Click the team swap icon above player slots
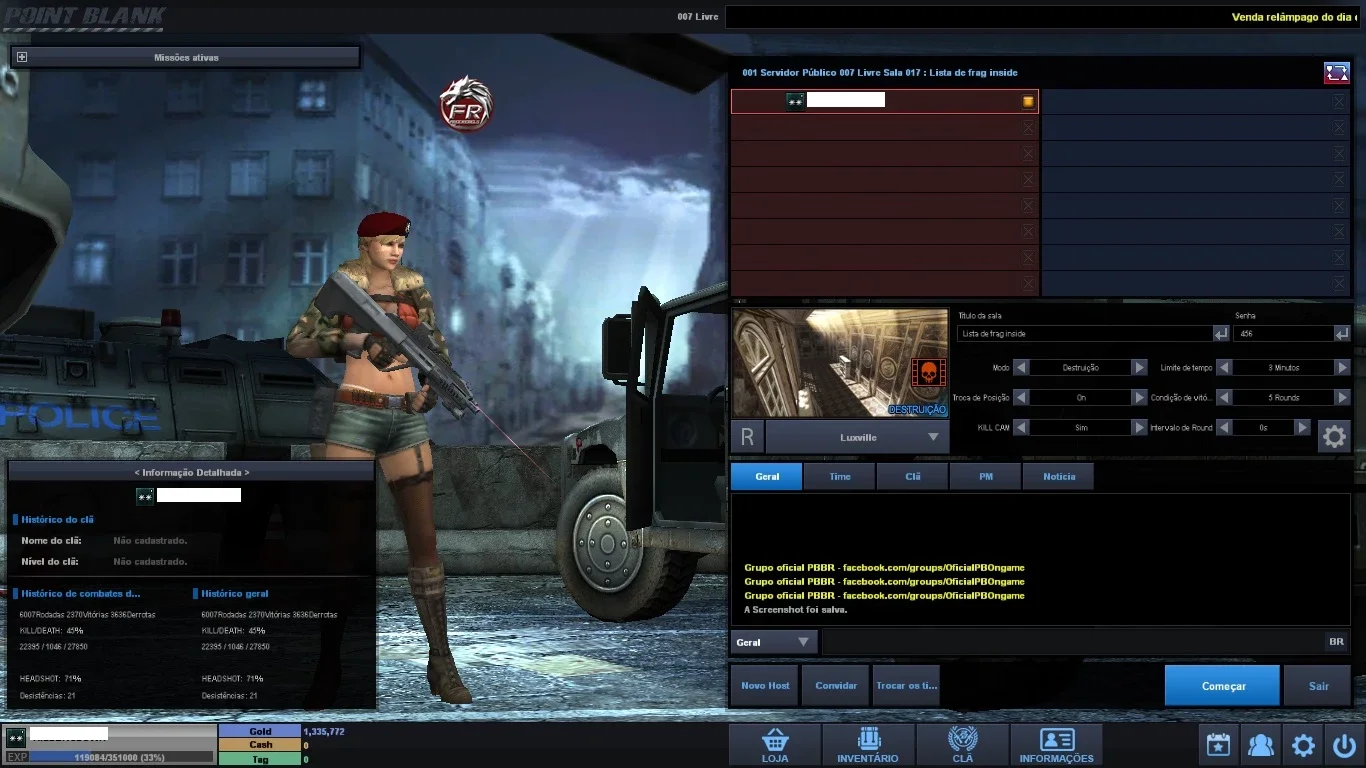Viewport: 1366px width, 768px height. (x=1337, y=73)
